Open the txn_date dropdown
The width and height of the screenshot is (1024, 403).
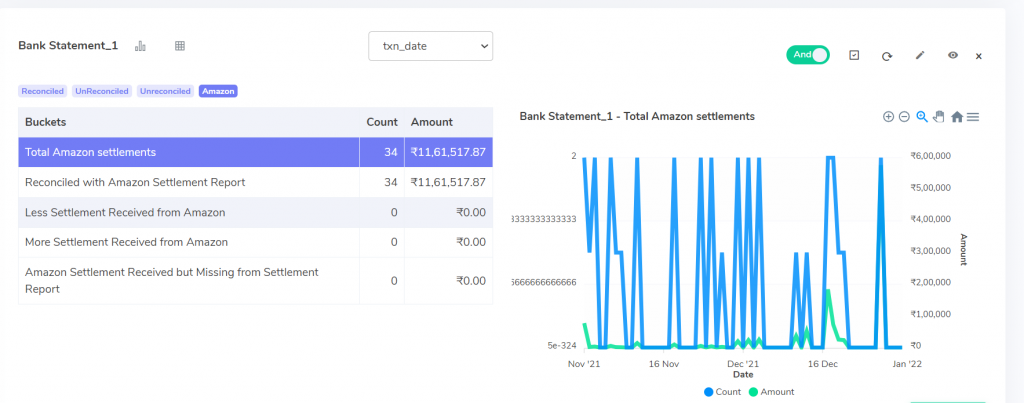[430, 46]
